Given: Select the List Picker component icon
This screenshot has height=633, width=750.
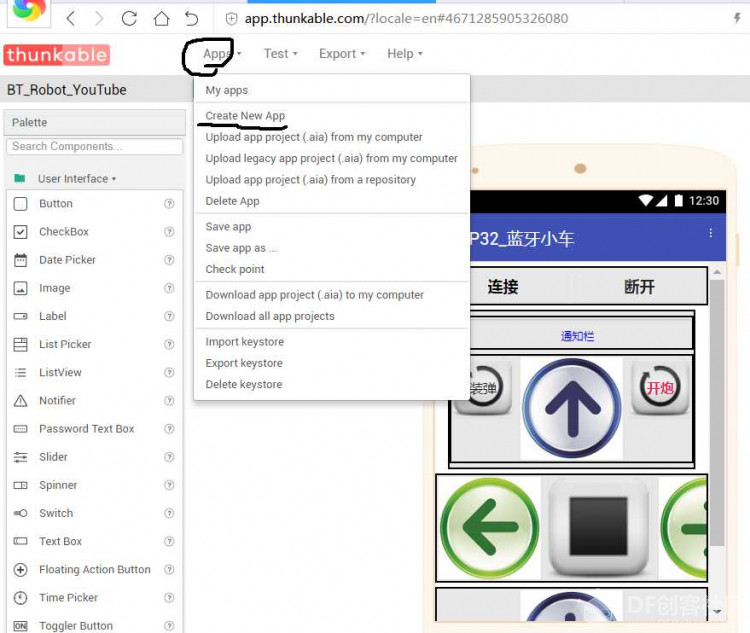Looking at the screenshot, I should pyautogui.click(x=21, y=344).
